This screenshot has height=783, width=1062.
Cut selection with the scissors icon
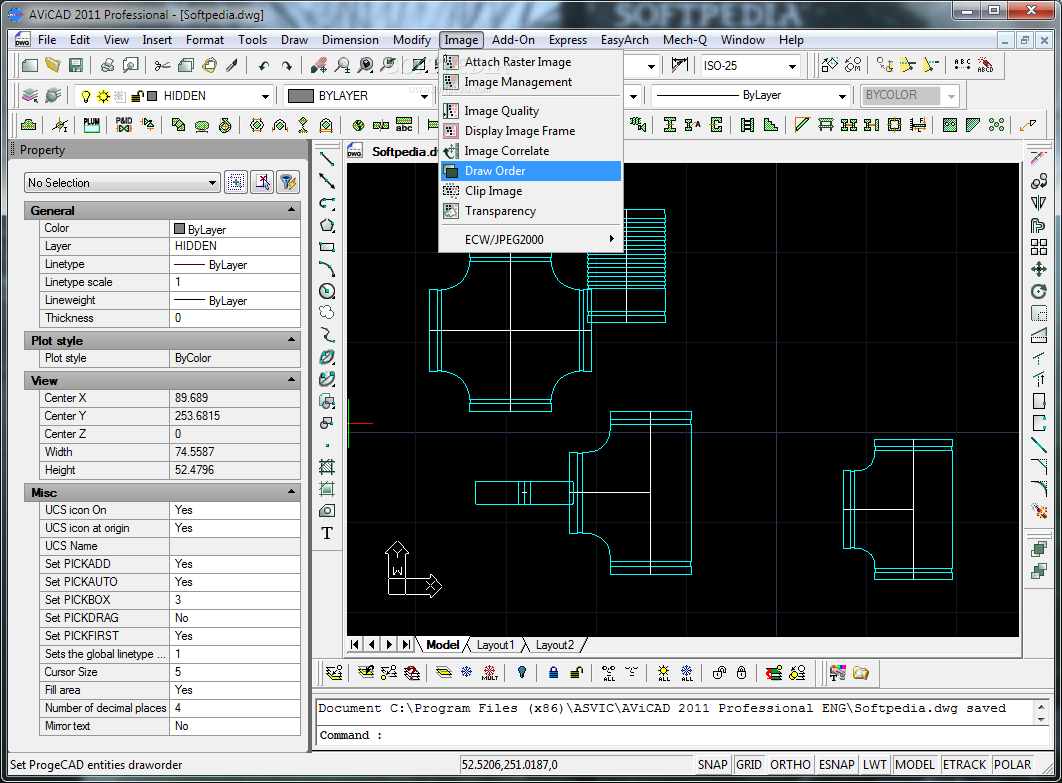(x=162, y=66)
